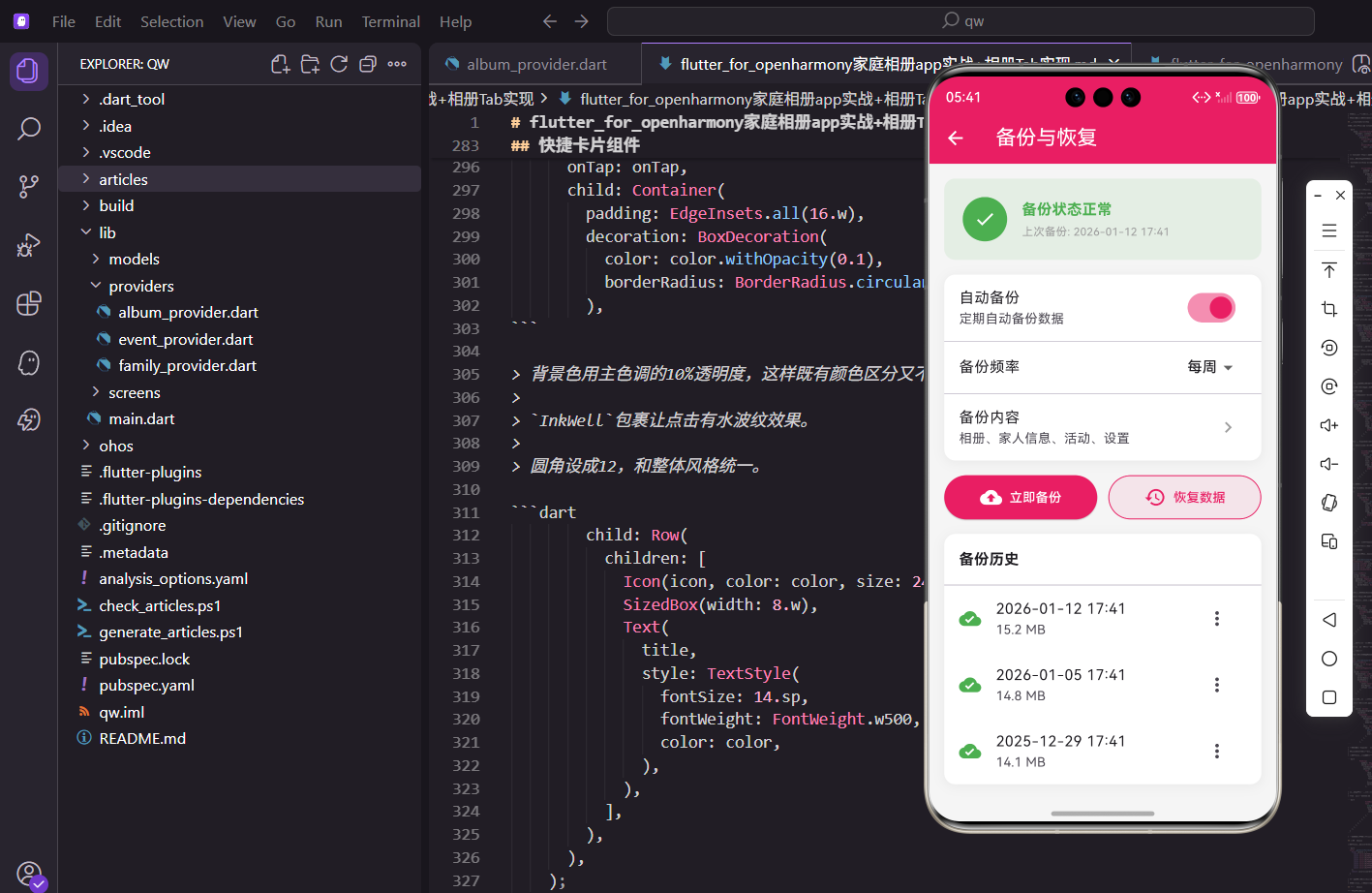Create a new file in Explorer
This screenshot has height=893, width=1372.
click(281, 64)
